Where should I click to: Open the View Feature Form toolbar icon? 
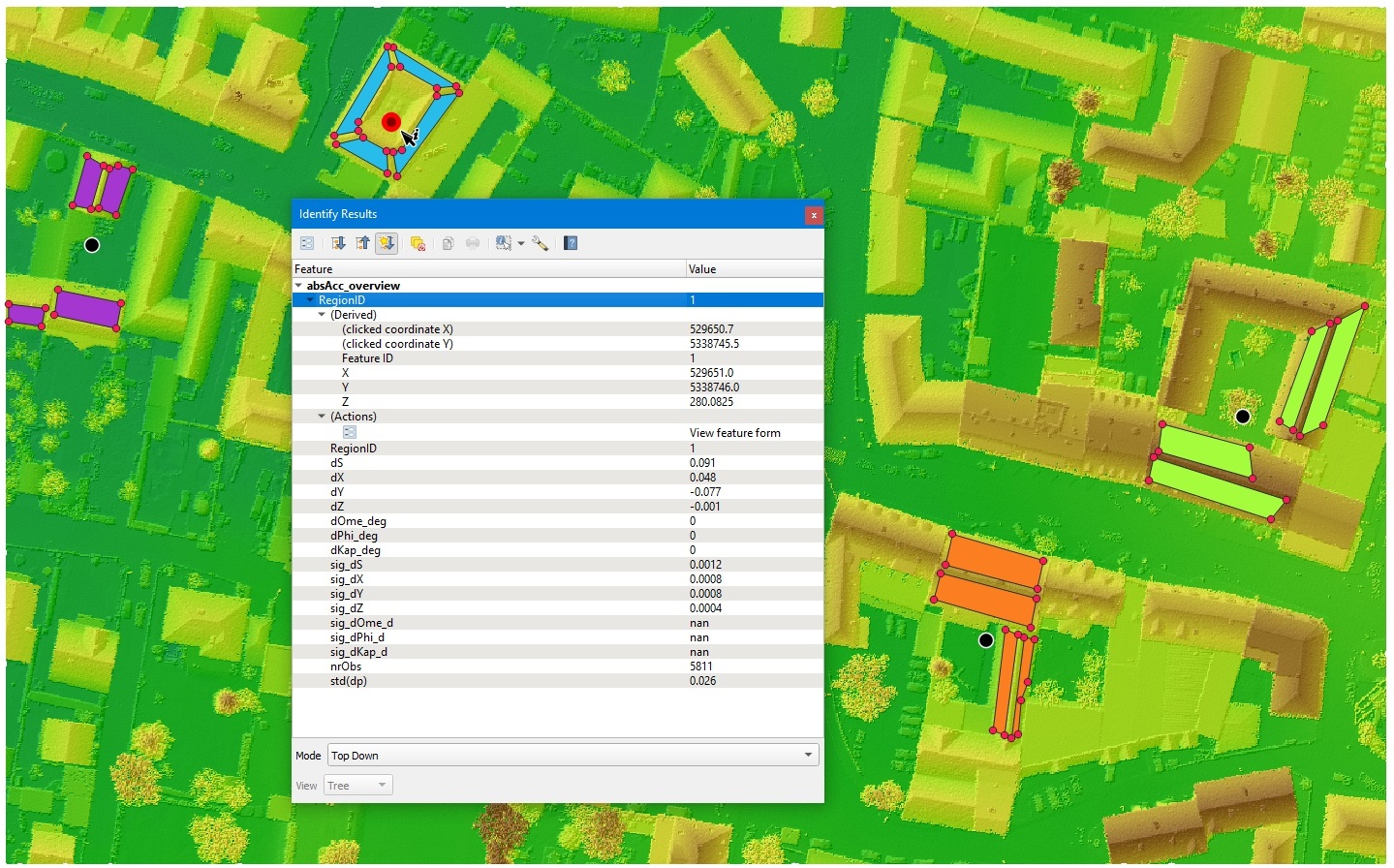(x=307, y=243)
